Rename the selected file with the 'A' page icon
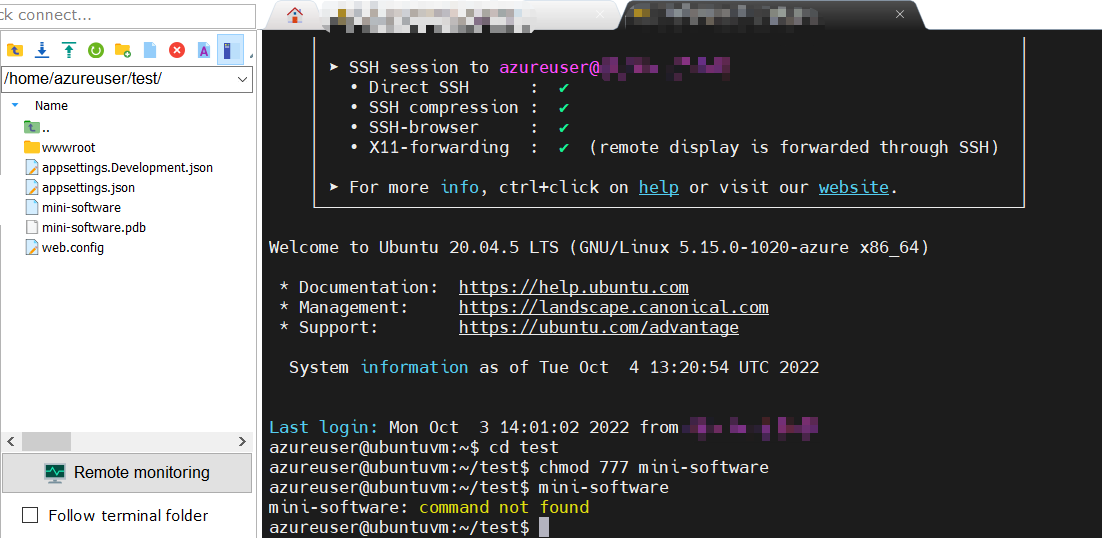The image size is (1102, 538). click(204, 50)
